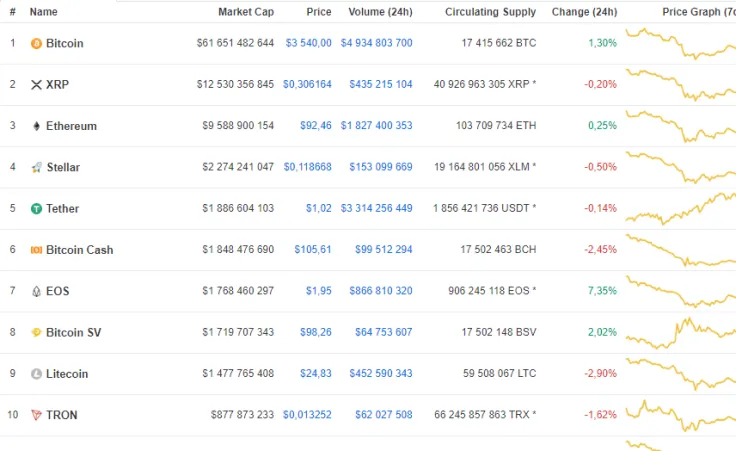Image resolution: width=736 pixels, height=451 pixels.
Task: Click TRON price $0,013252
Action: coord(307,415)
